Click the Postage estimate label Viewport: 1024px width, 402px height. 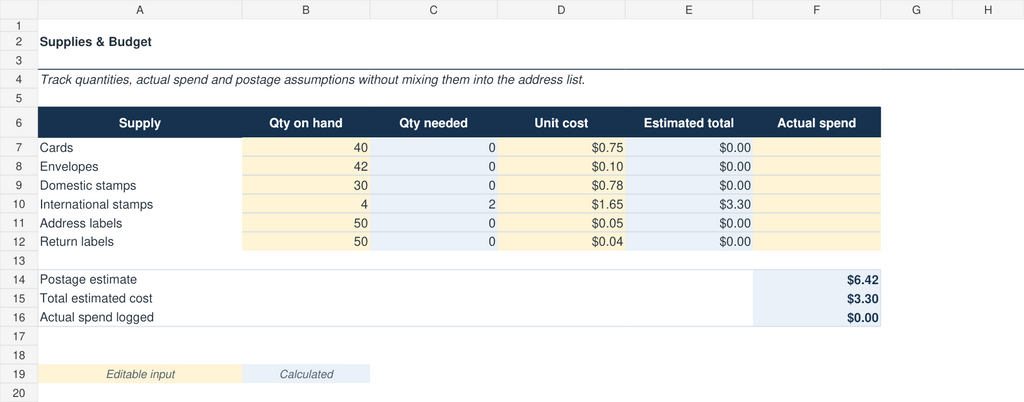click(x=88, y=279)
